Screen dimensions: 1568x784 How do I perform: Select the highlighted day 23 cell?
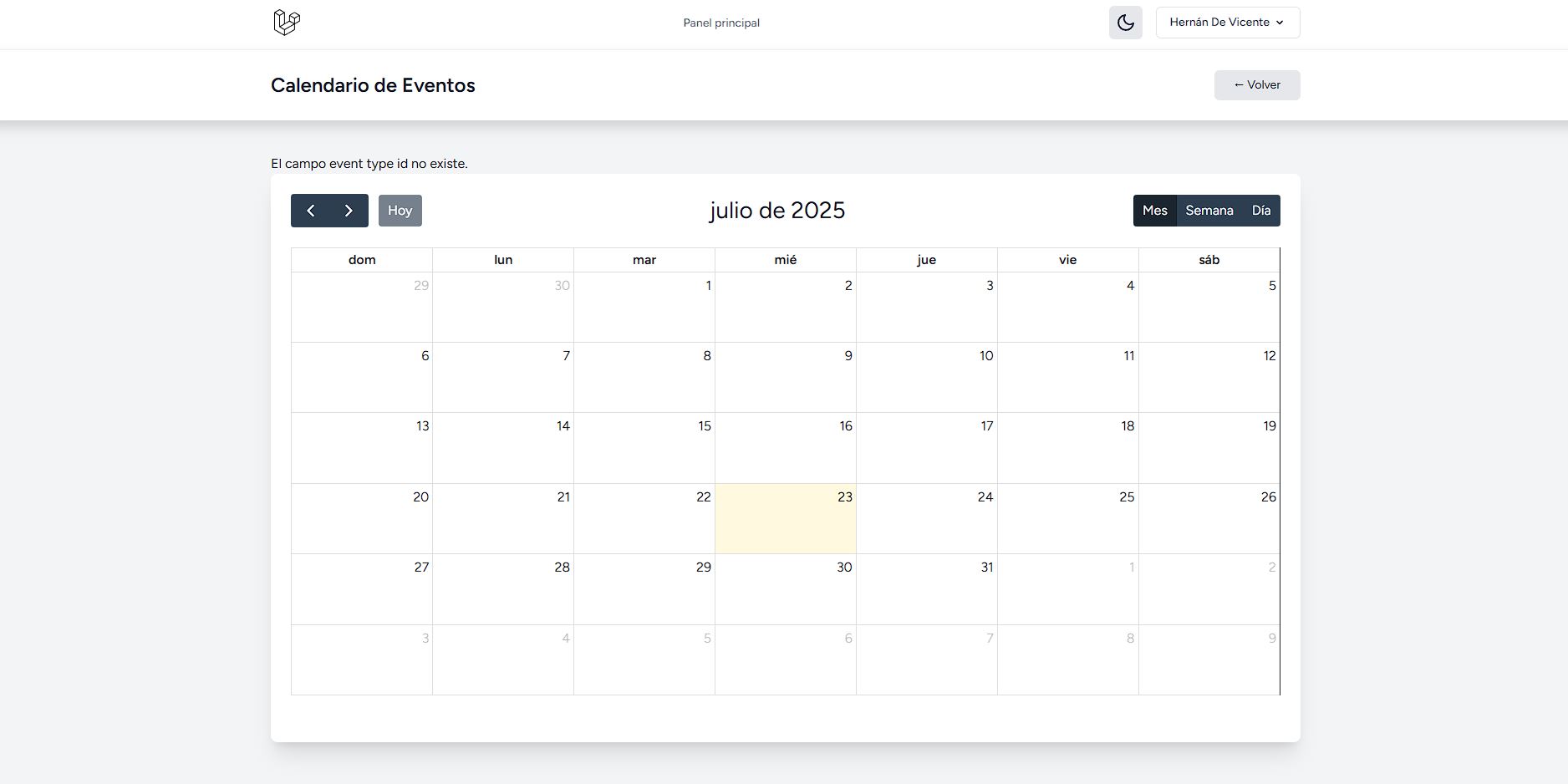[x=785, y=518]
